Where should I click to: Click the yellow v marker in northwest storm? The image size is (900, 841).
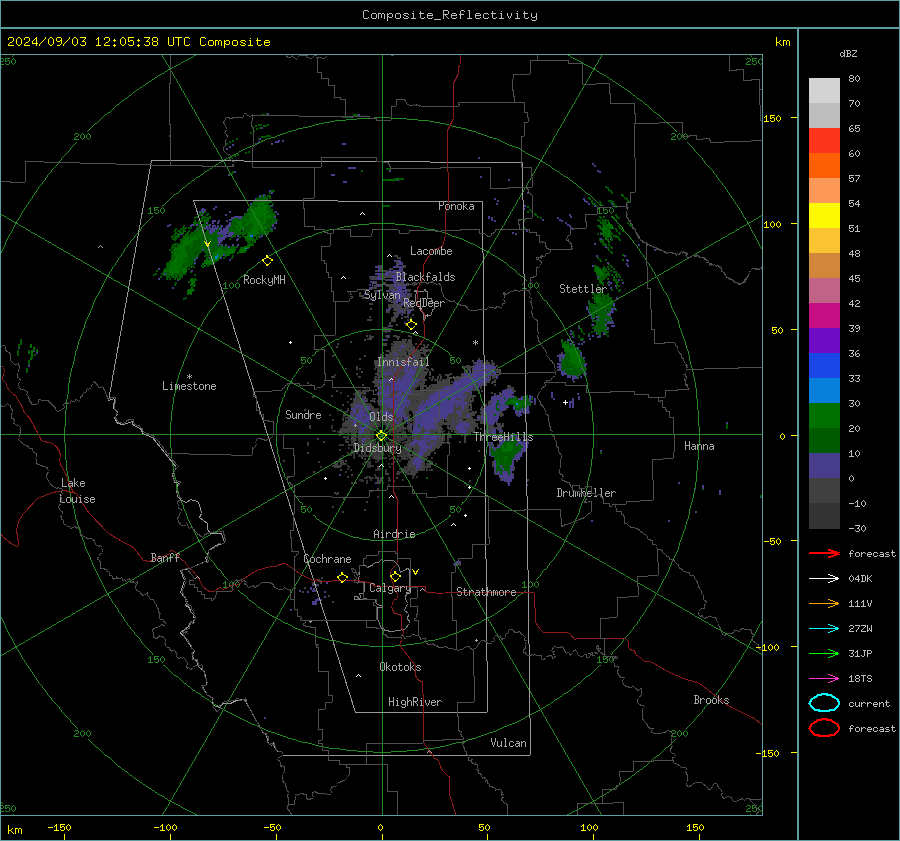208,245
